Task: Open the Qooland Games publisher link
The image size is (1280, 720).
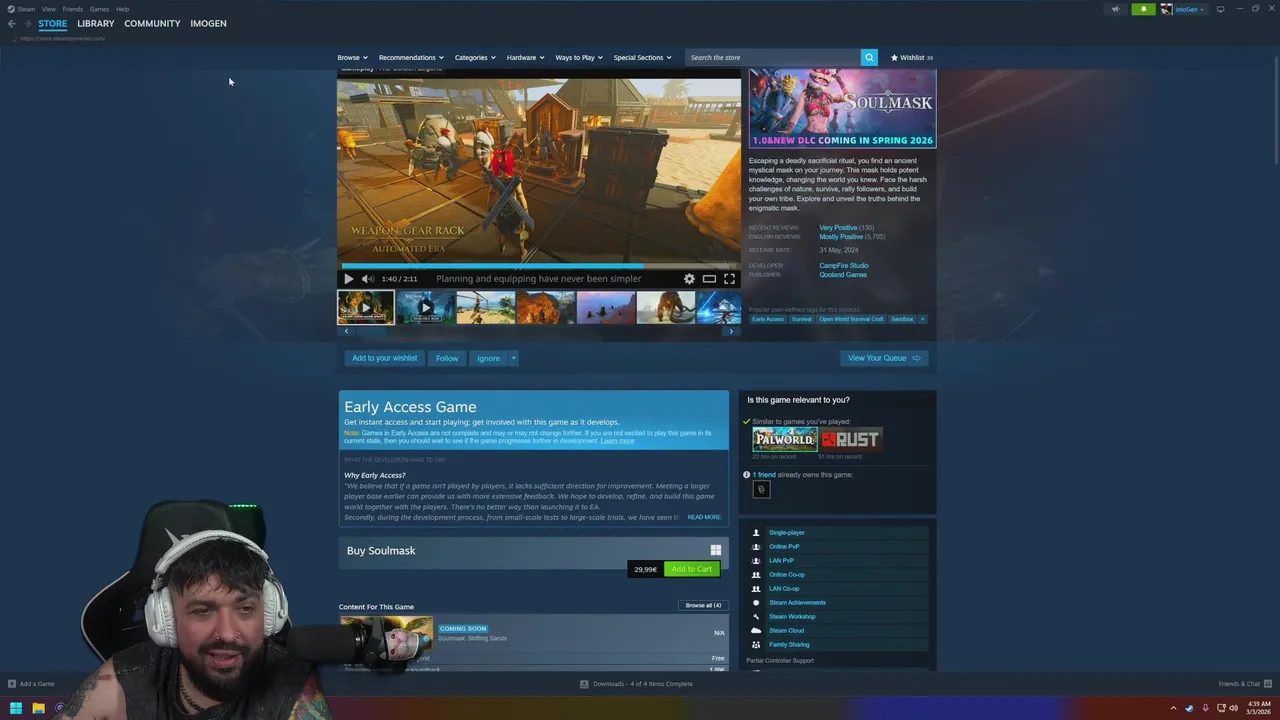Action: 843,275
